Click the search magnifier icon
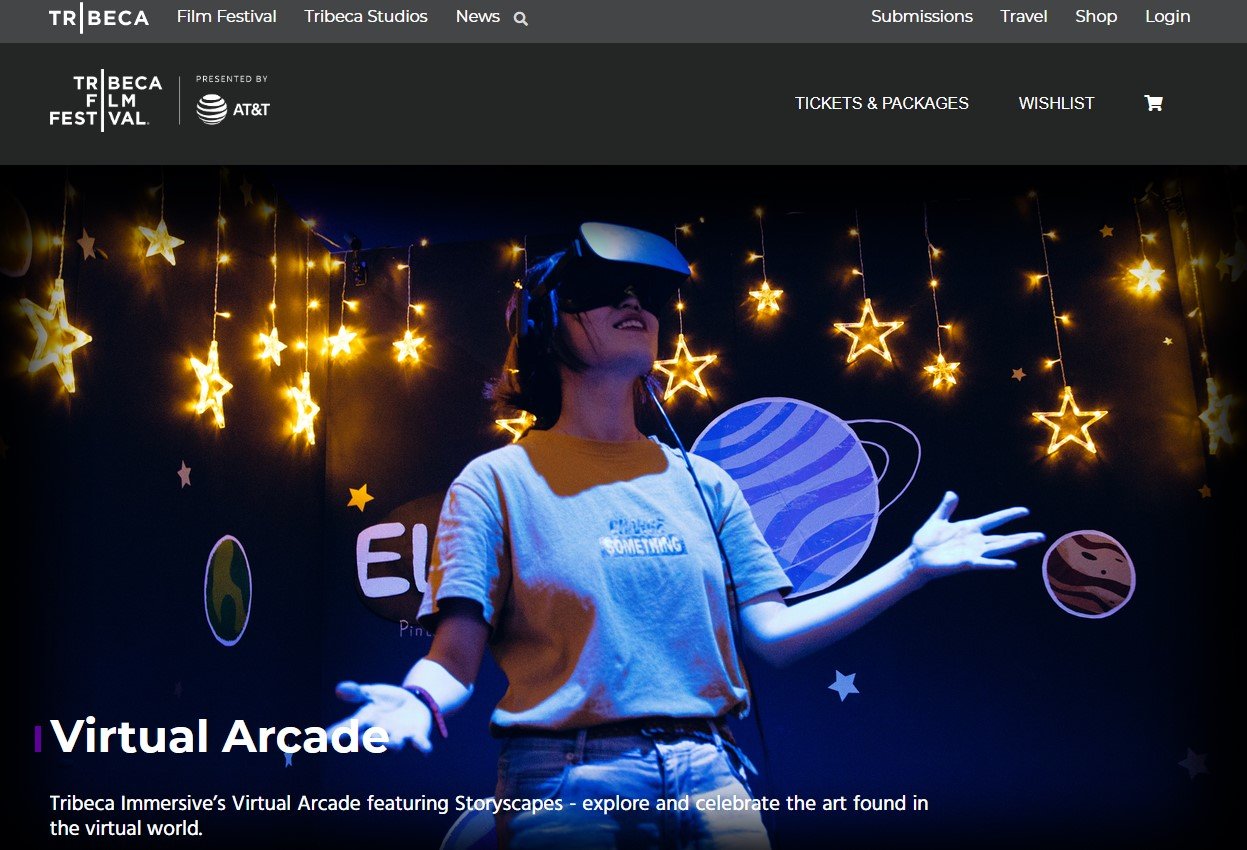This screenshot has height=850, width=1247. pyautogui.click(x=521, y=19)
